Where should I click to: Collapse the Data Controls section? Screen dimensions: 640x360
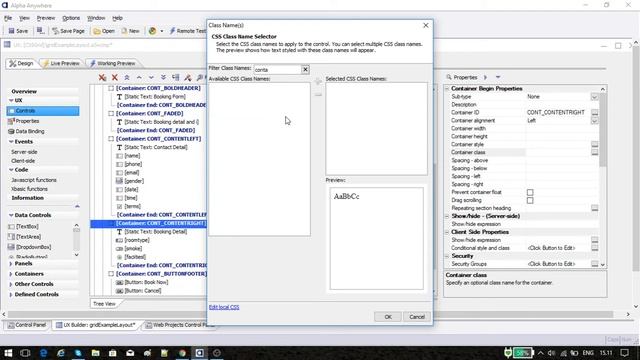point(11,215)
